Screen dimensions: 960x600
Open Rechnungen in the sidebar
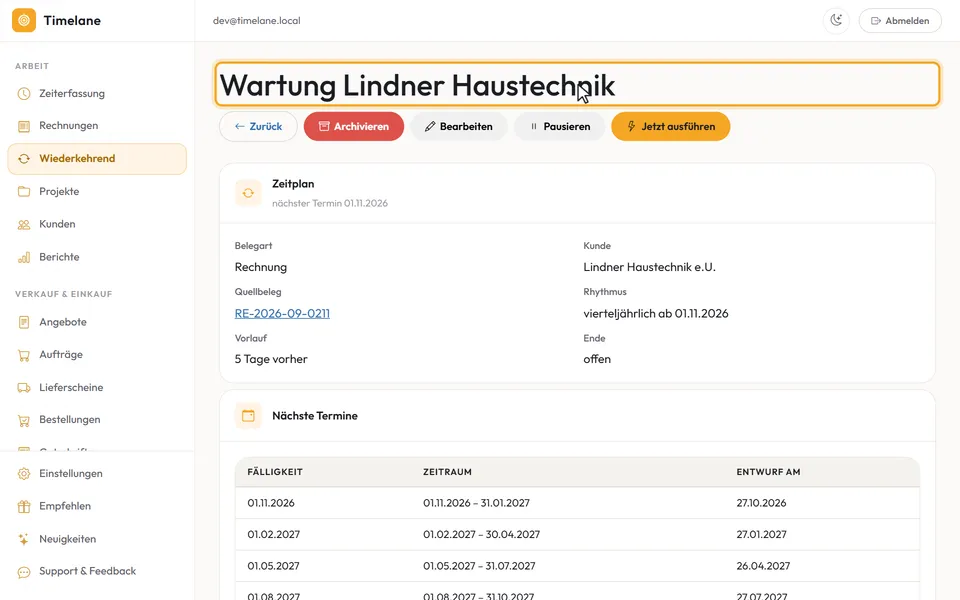click(97, 126)
